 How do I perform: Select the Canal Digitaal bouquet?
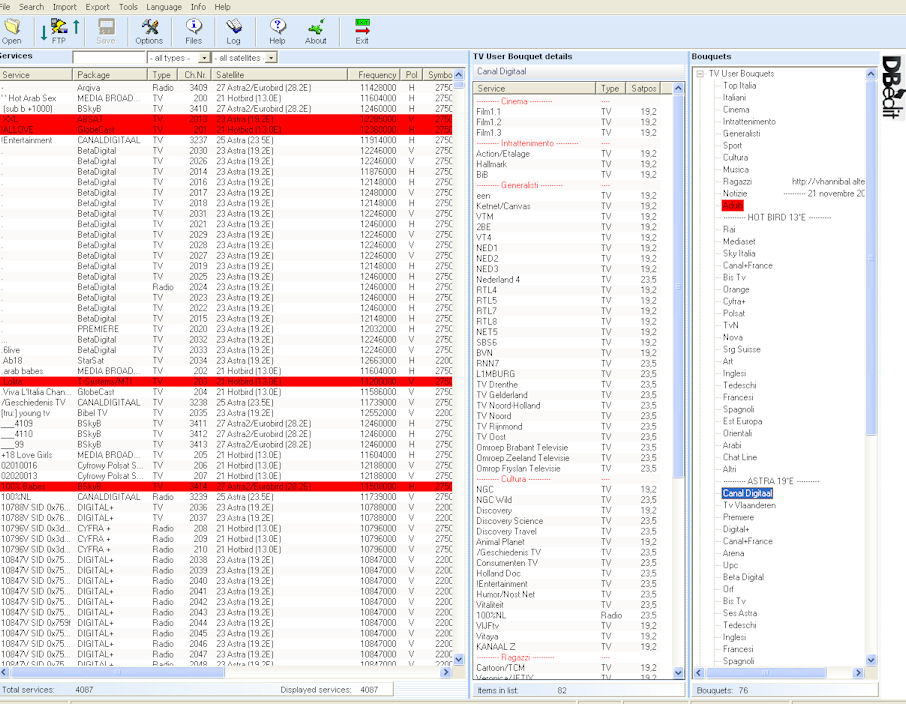747,493
